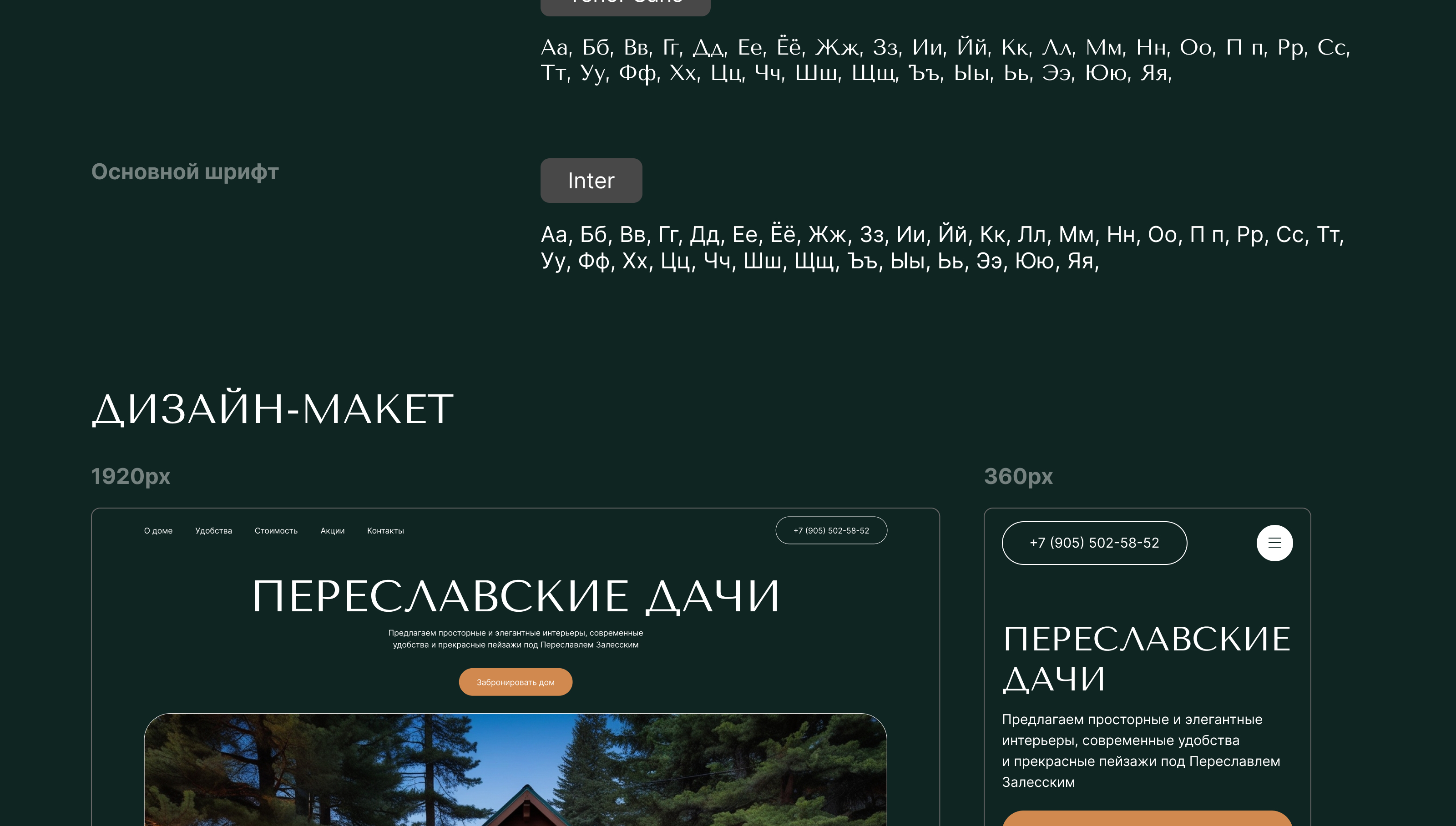Click the 'Контакты' nav link
The image size is (1456, 826).
[385, 530]
